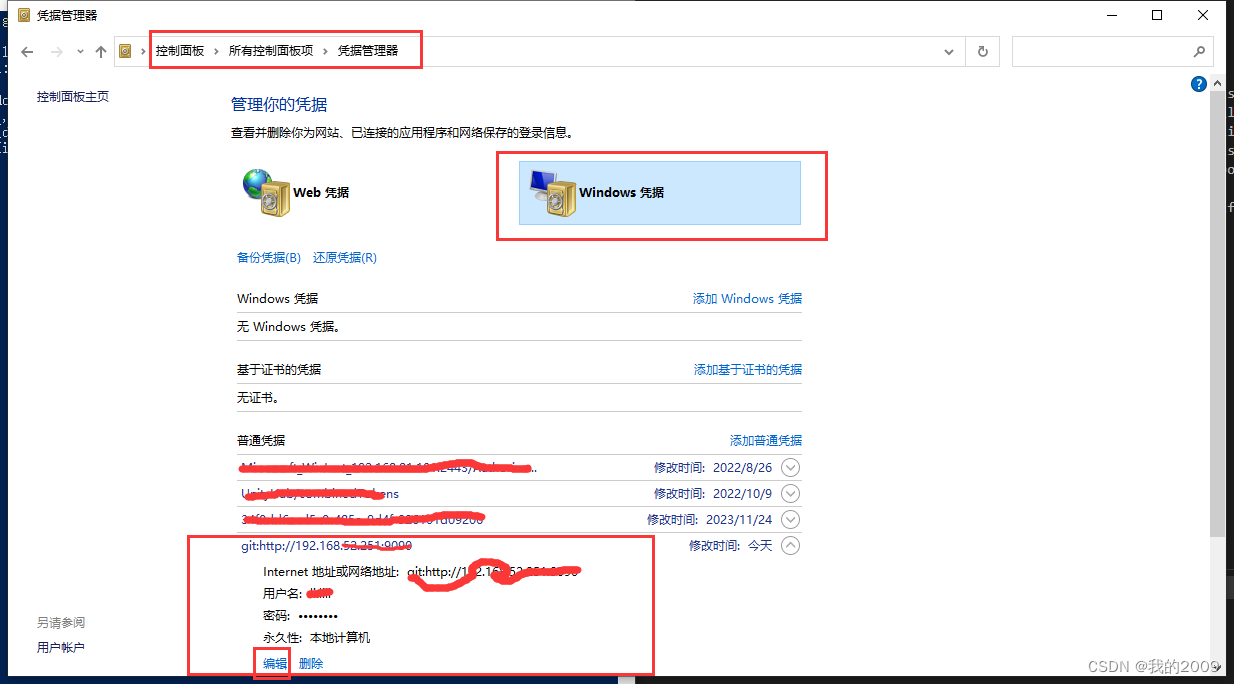Click 备份凭据(B) link
Image resolution: width=1234 pixels, height=684 pixels.
(x=269, y=258)
